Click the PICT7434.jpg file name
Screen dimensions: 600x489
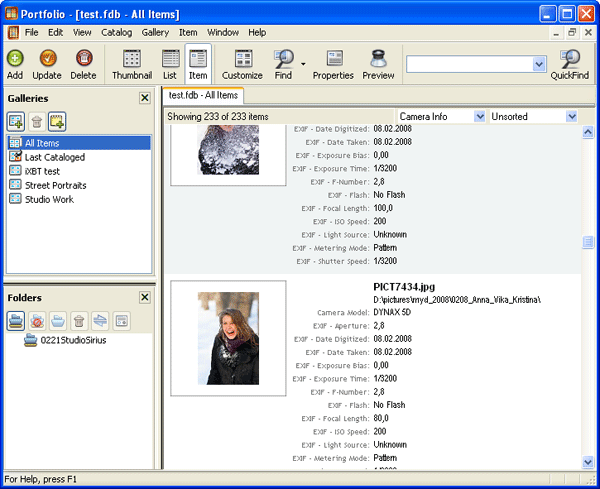pyautogui.click(x=404, y=287)
